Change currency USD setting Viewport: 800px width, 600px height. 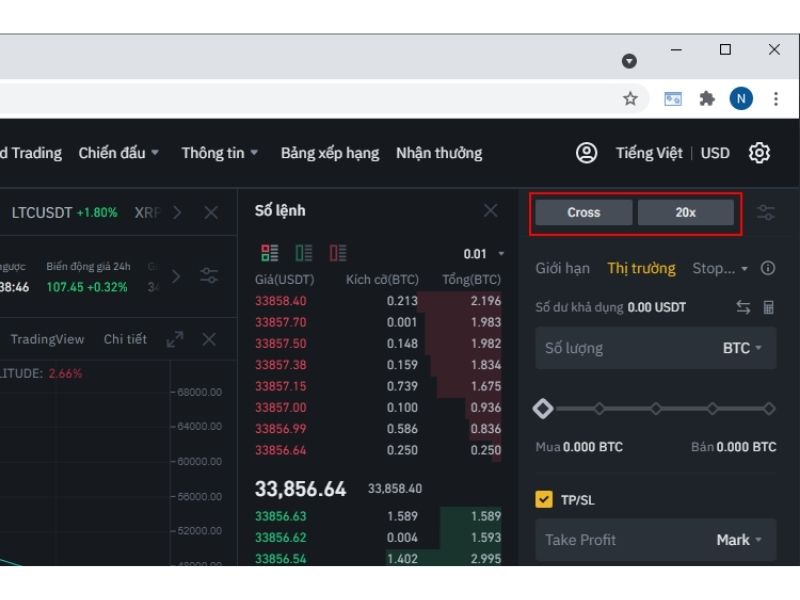(x=715, y=153)
